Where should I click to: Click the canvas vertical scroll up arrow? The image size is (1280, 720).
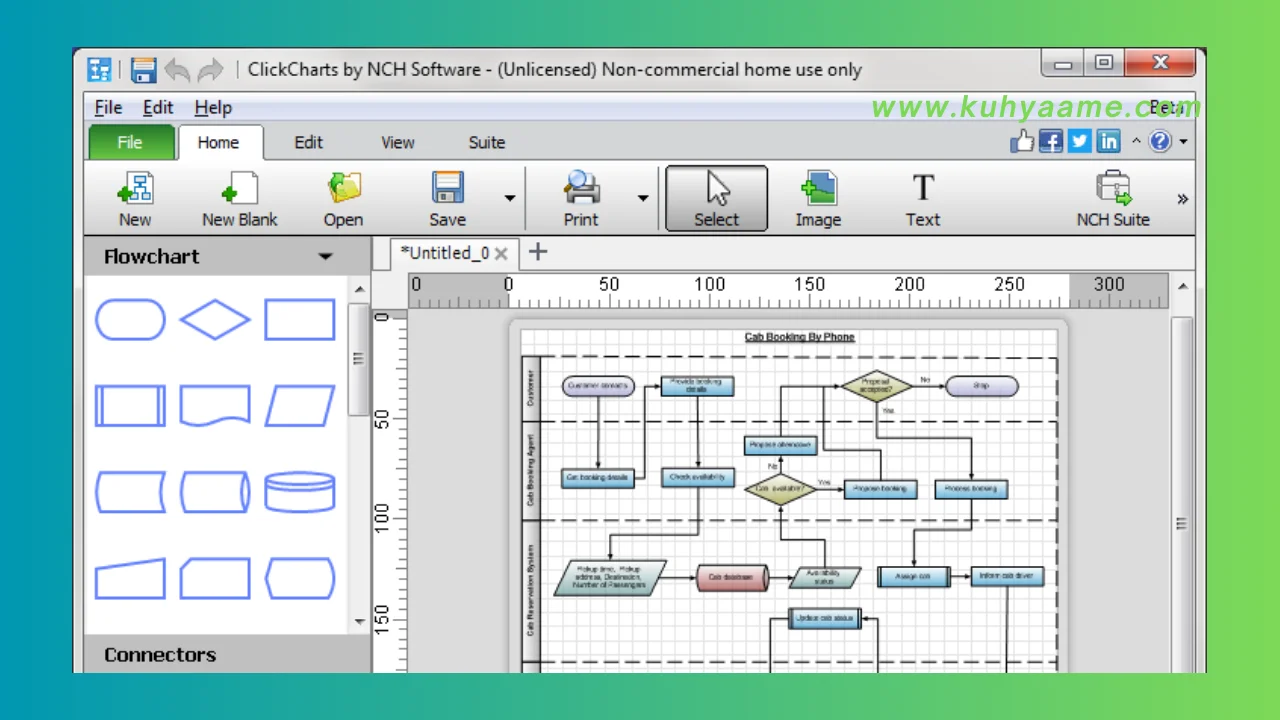coord(1183,287)
